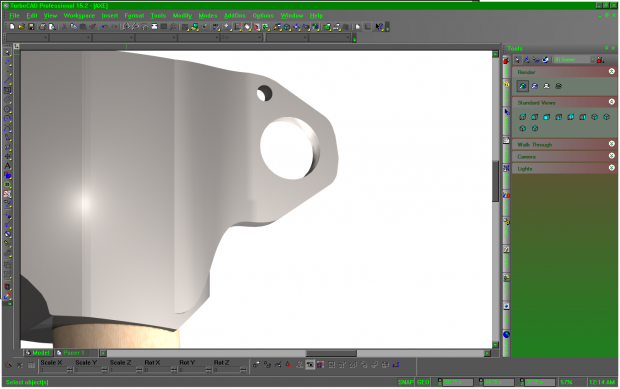Click the Redo arrow icon
Viewport: 620px width, 389px height.
click(114, 27)
